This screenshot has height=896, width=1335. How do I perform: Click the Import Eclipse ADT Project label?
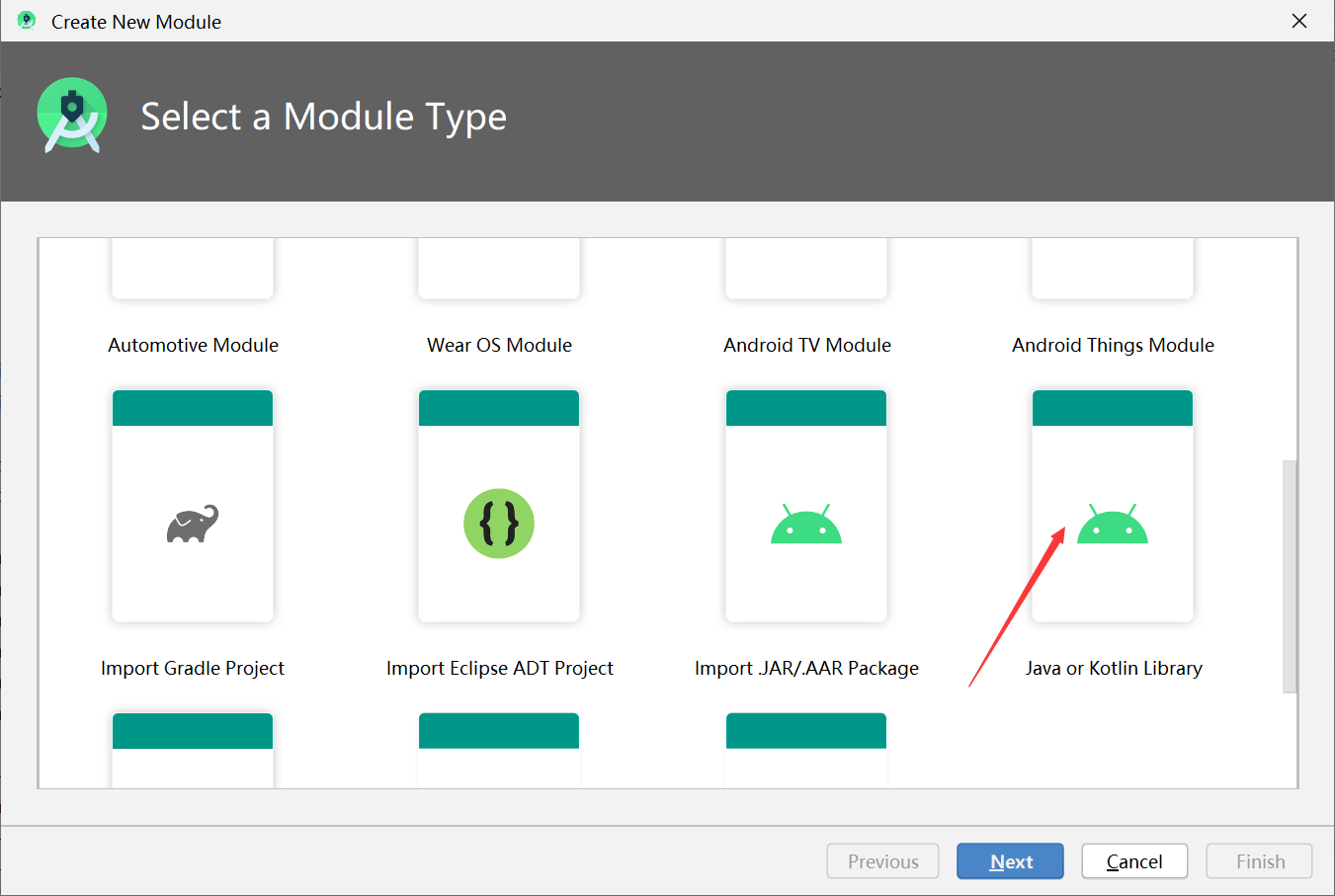click(x=499, y=668)
